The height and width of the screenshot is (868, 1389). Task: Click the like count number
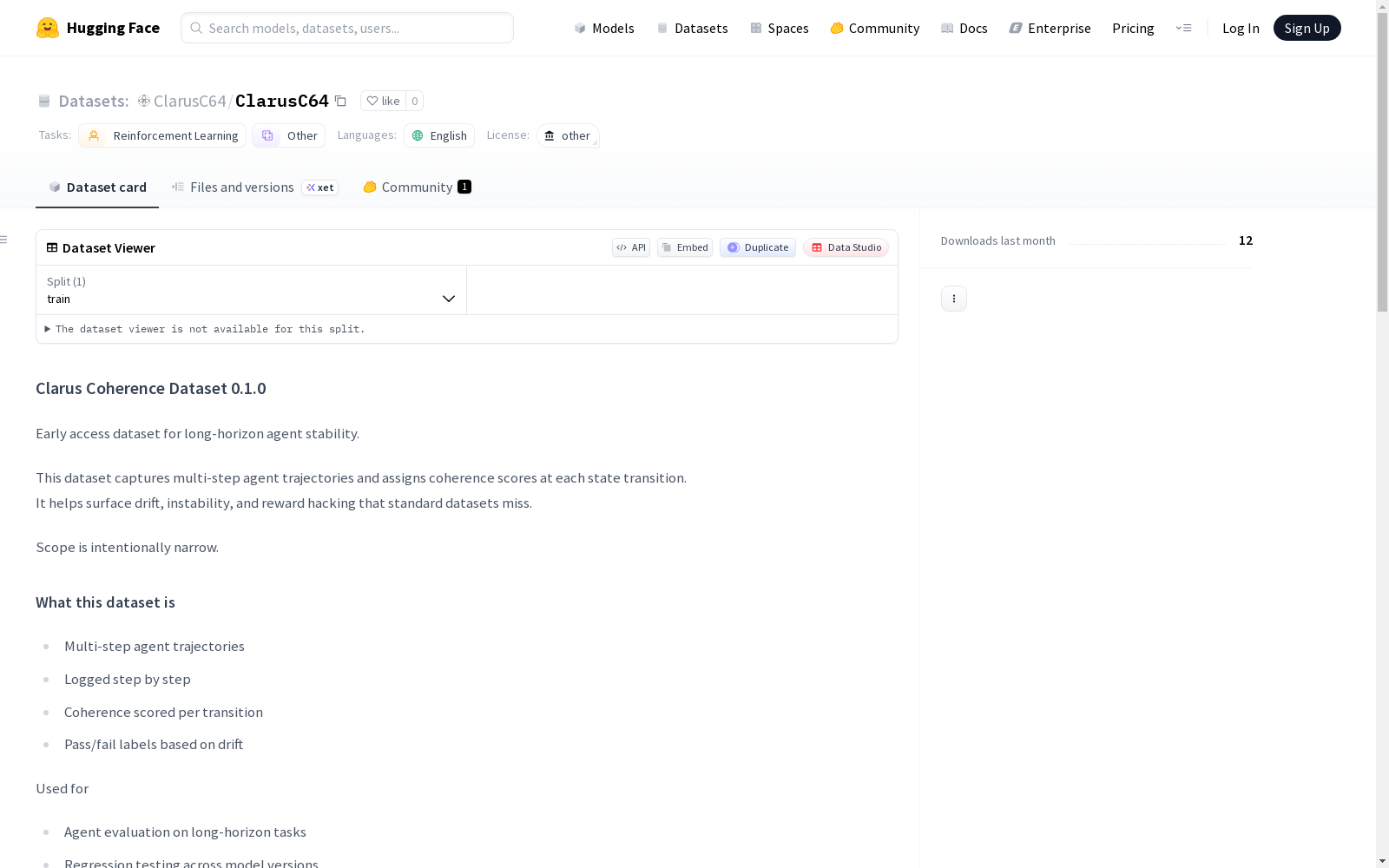415,101
